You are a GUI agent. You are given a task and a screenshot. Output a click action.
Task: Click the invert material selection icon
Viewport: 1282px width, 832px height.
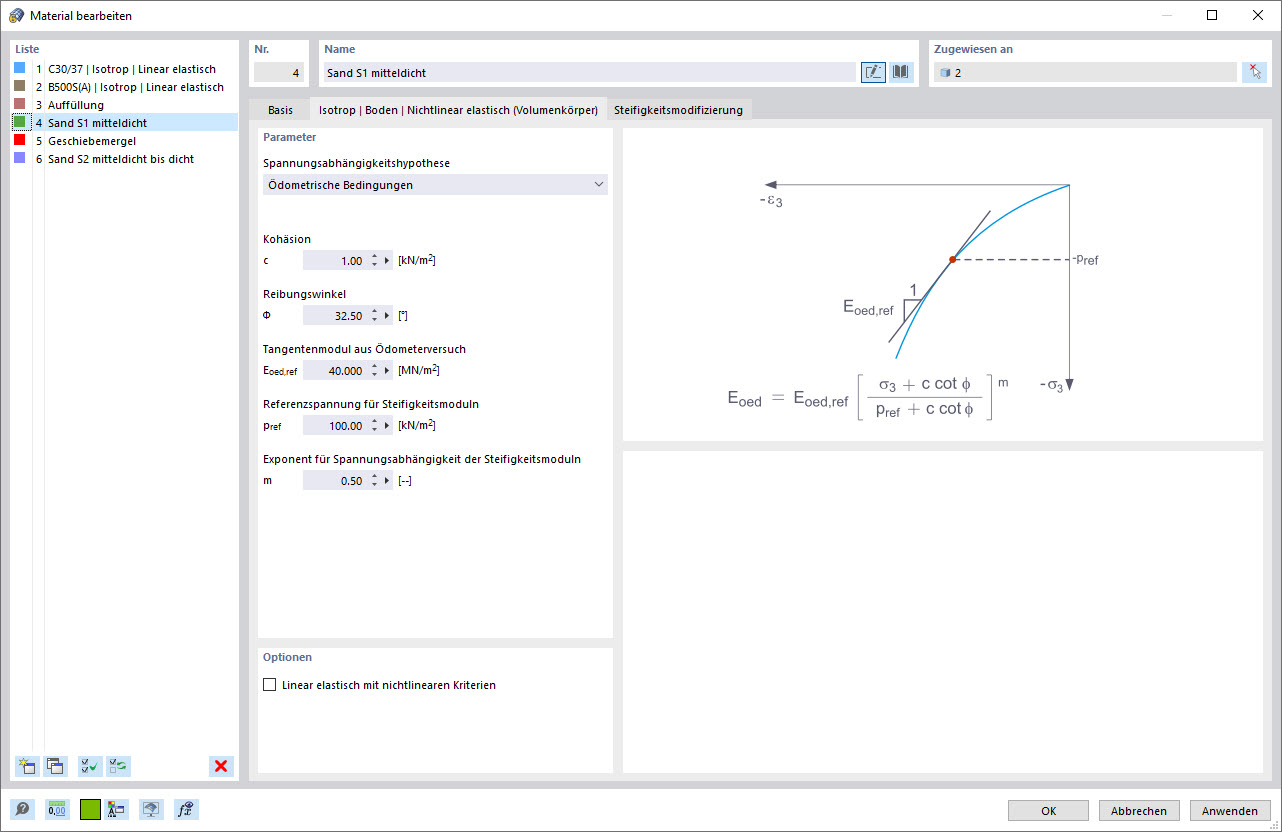118,766
